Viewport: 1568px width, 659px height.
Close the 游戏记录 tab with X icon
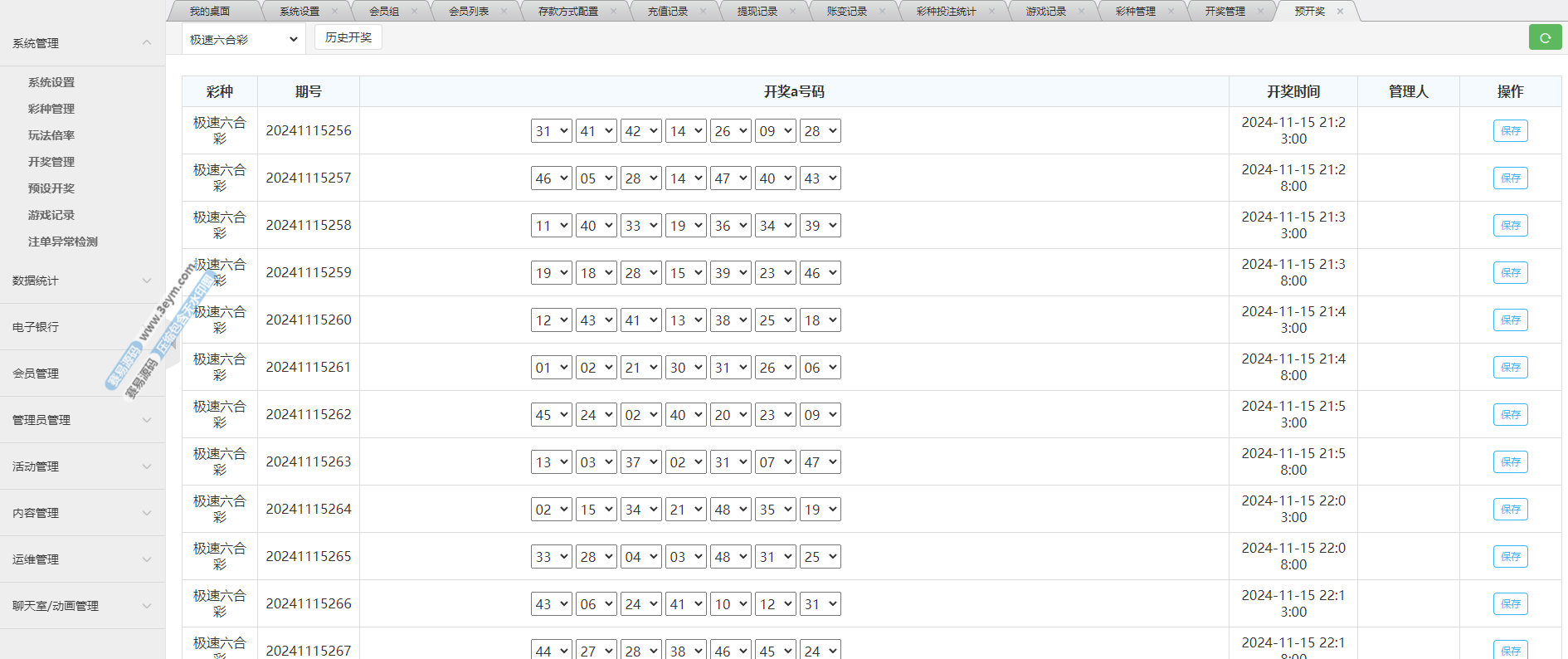(1081, 12)
